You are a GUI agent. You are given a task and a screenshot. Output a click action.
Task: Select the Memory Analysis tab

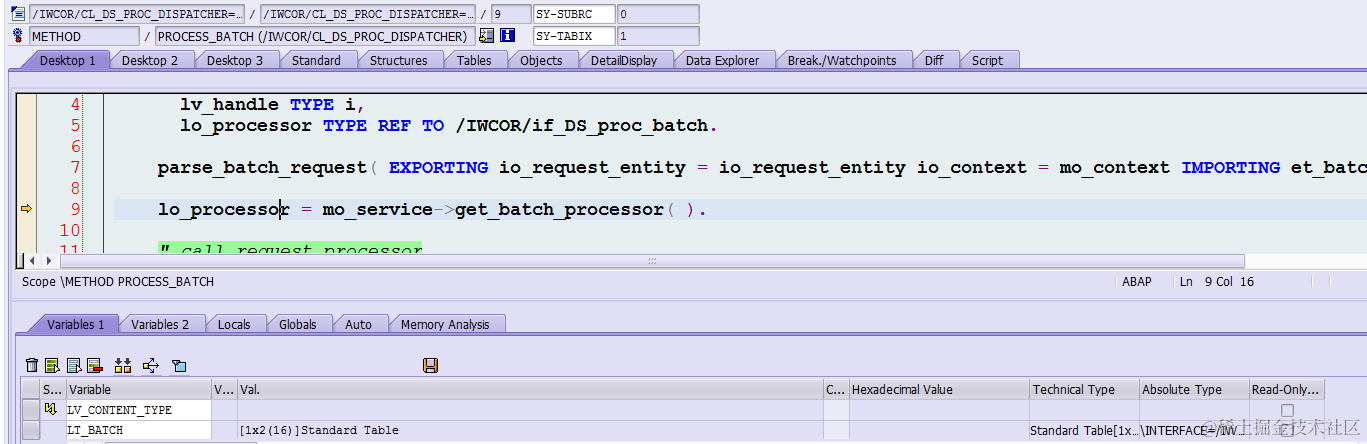point(445,324)
